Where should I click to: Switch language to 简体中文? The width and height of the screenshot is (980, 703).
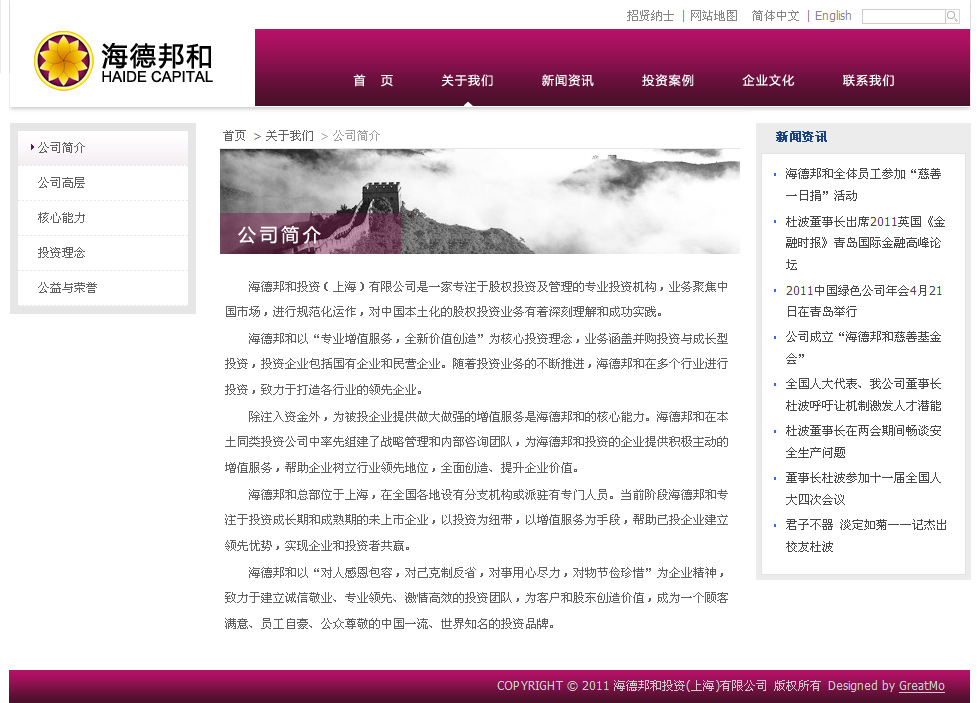pos(775,16)
